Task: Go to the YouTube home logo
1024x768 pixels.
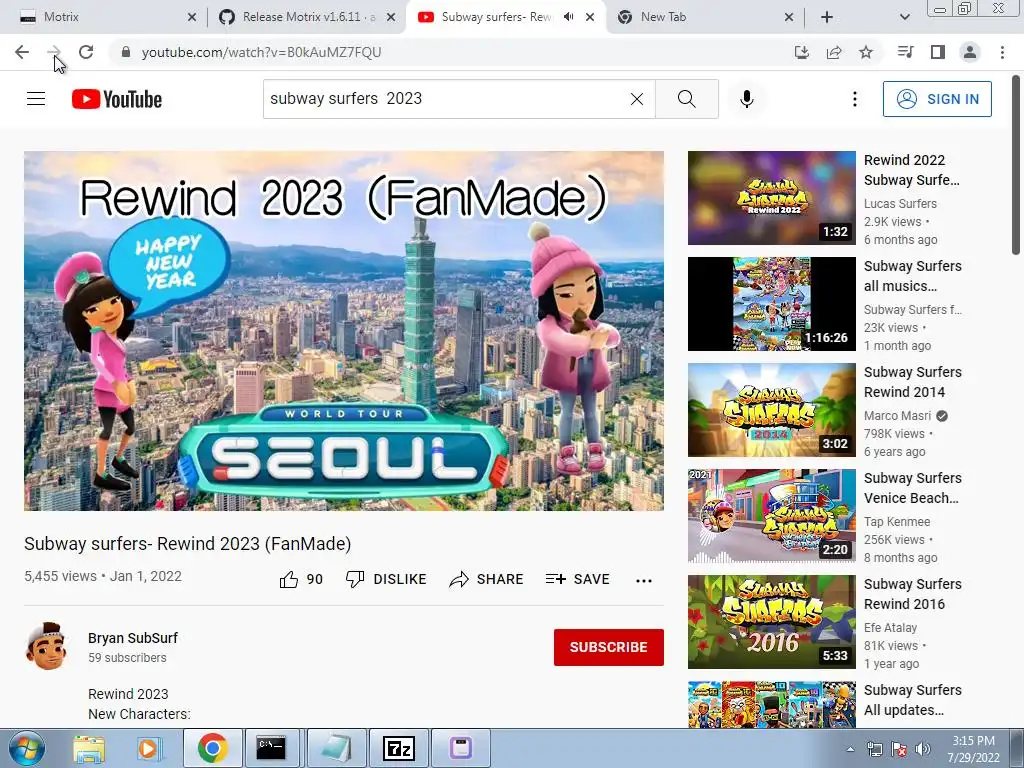Action: [116, 99]
